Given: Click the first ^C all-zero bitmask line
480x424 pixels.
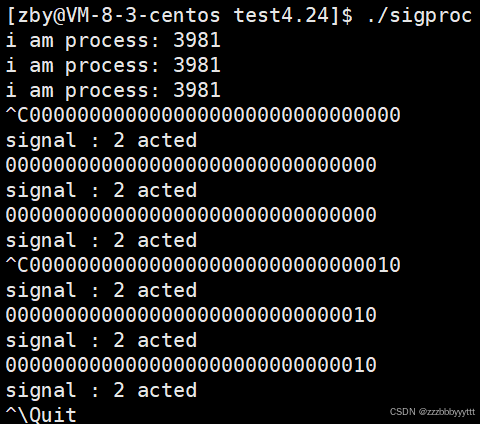Looking at the screenshot, I should (203, 115).
